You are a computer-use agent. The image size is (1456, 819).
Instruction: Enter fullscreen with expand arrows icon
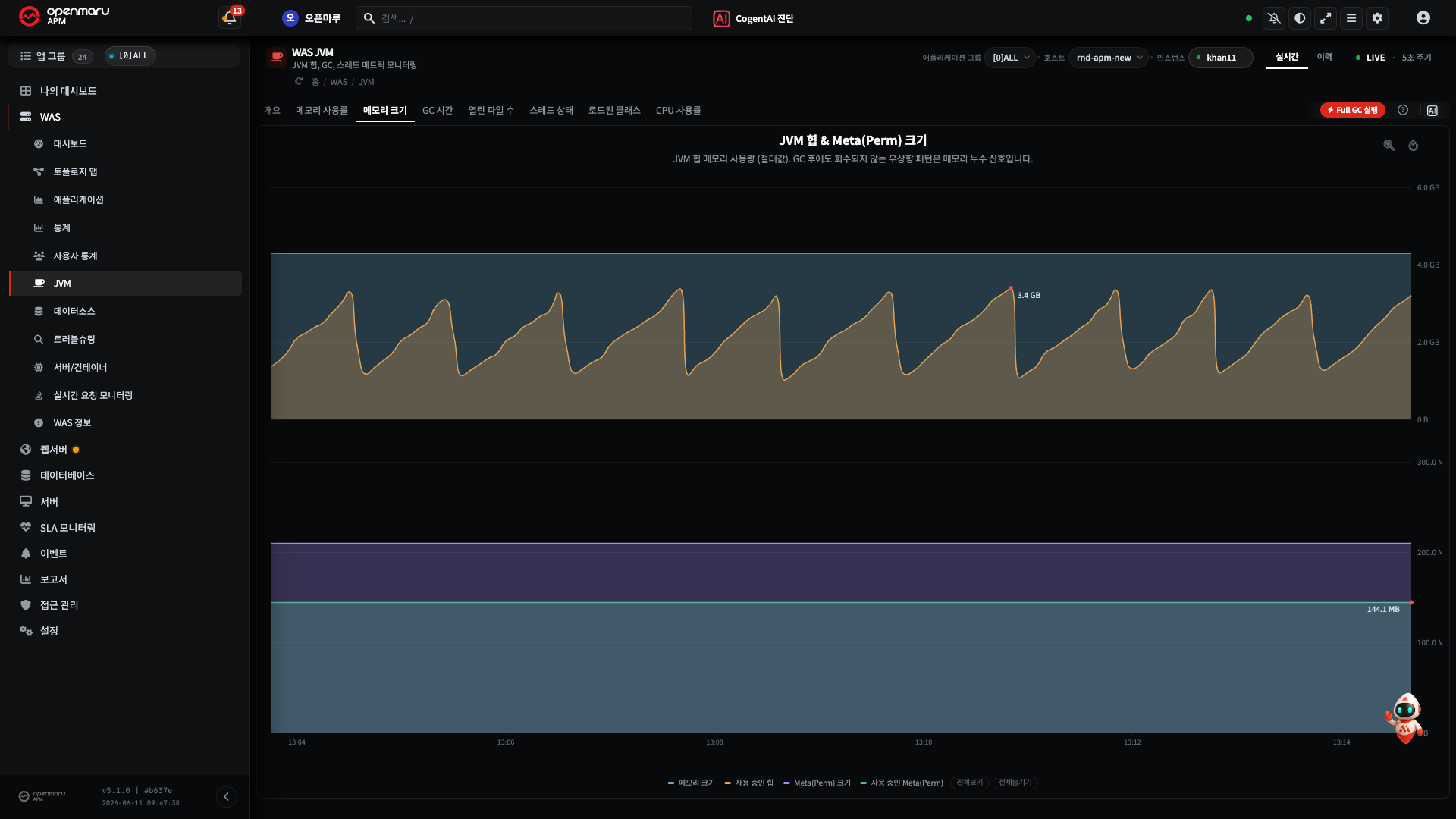tap(1326, 18)
